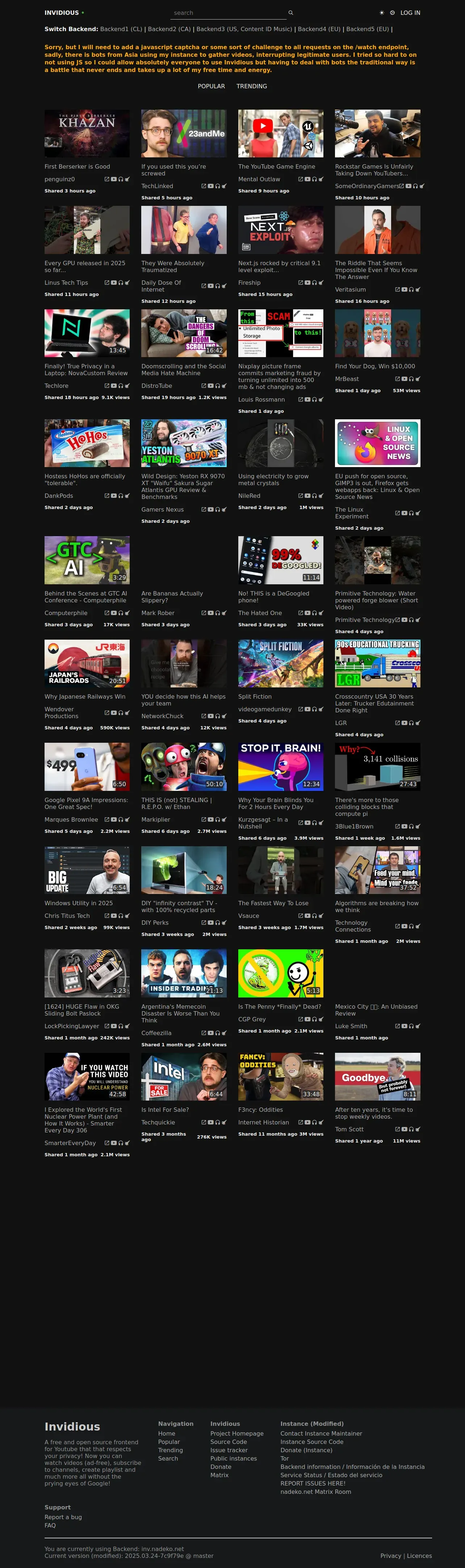Switch to Backend5 (EU)
The height and width of the screenshot is (1568, 465).
coord(368,29)
